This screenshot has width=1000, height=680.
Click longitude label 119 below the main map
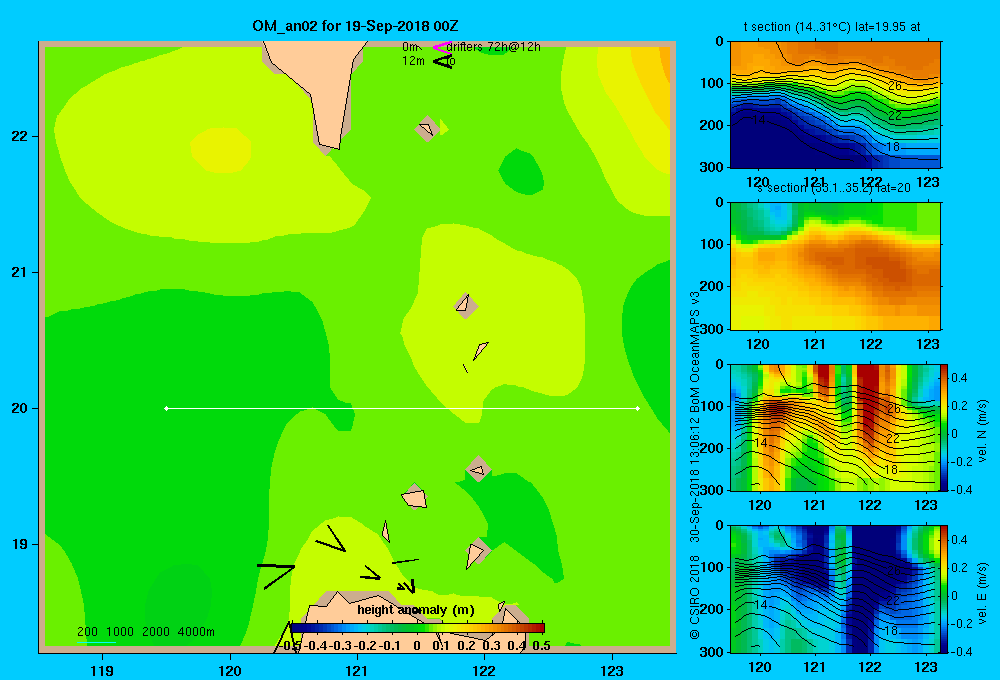click(102, 671)
